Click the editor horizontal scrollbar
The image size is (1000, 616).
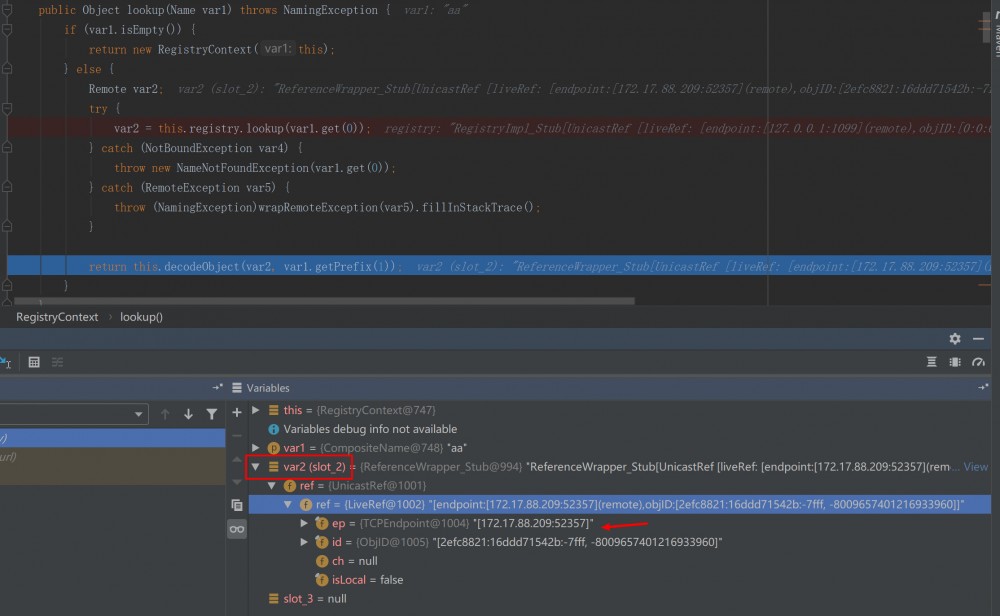pos(325,300)
